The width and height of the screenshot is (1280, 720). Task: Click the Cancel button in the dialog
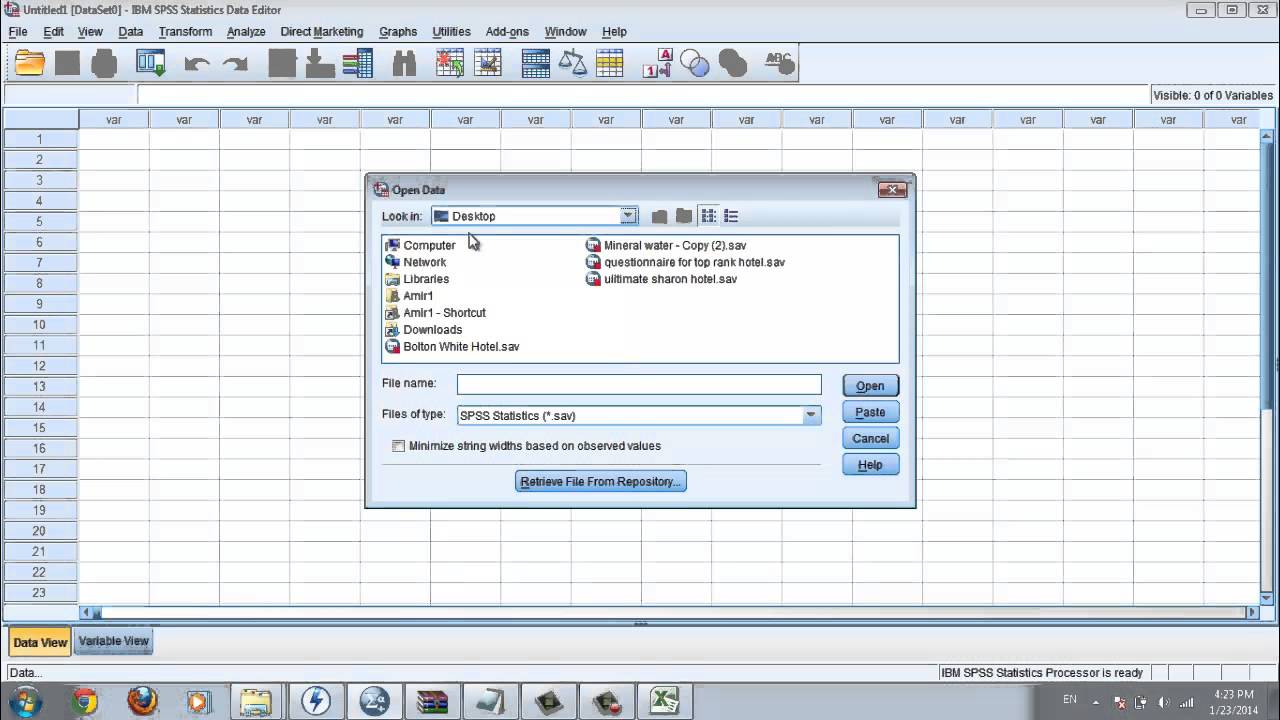(870, 438)
